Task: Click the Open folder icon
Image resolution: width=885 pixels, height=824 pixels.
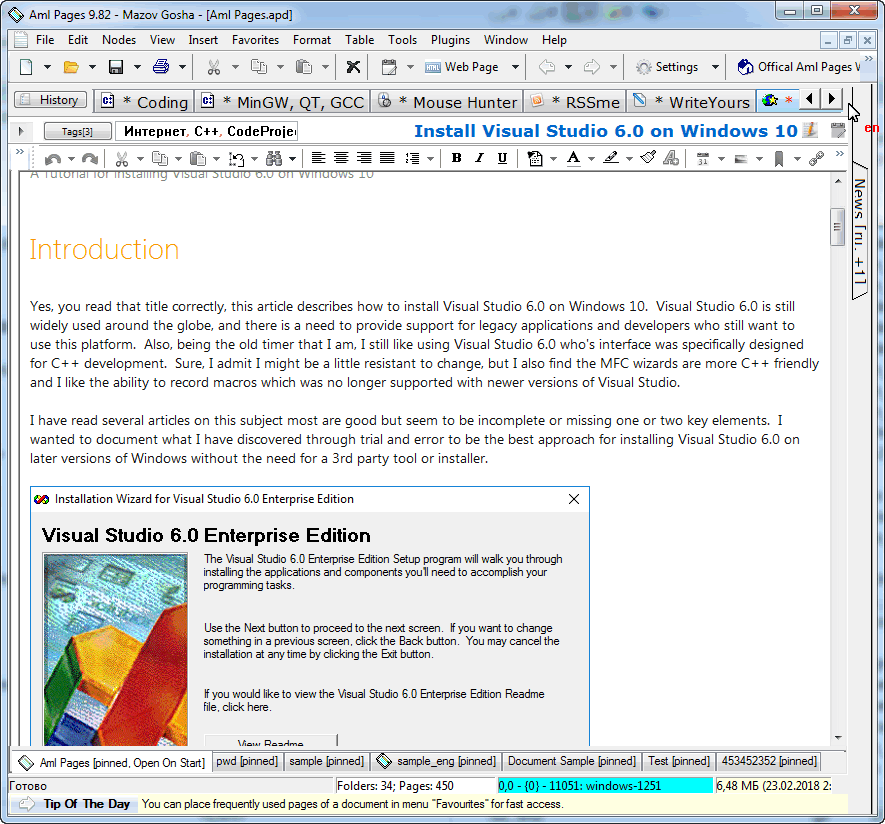Action: click(71, 67)
